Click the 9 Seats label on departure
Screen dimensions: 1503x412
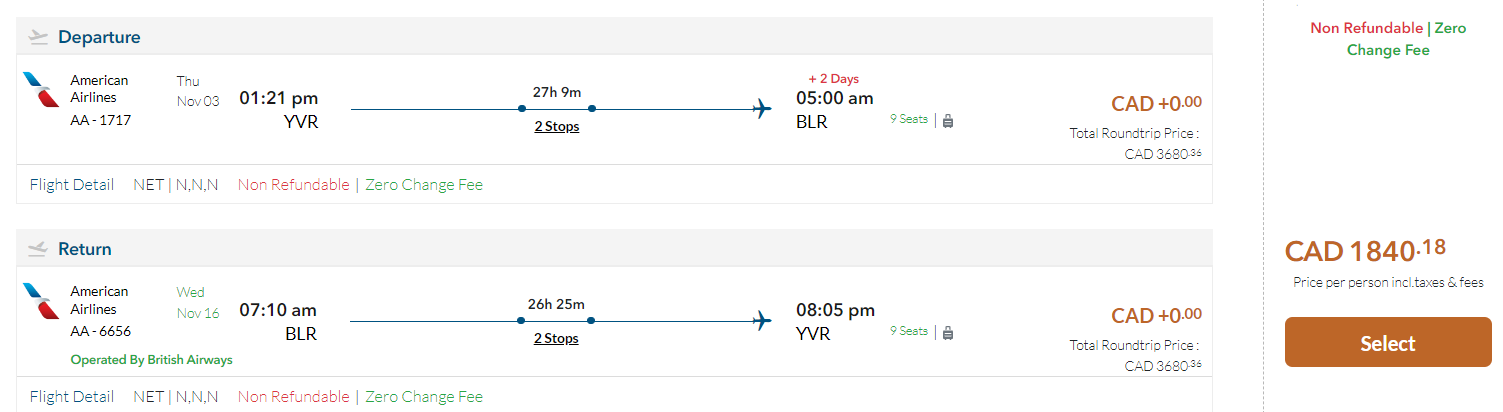(x=909, y=119)
